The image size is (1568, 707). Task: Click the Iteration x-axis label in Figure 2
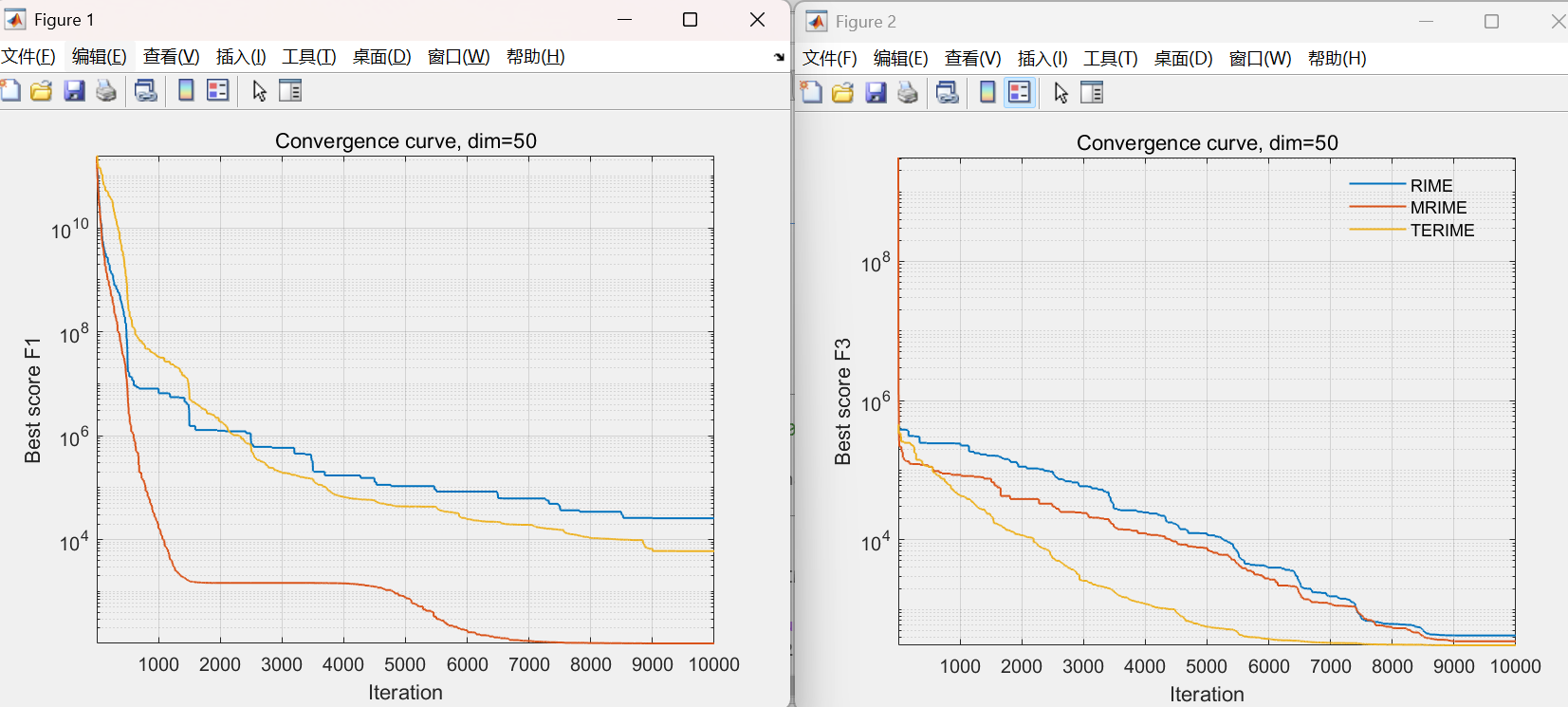pos(1207,695)
